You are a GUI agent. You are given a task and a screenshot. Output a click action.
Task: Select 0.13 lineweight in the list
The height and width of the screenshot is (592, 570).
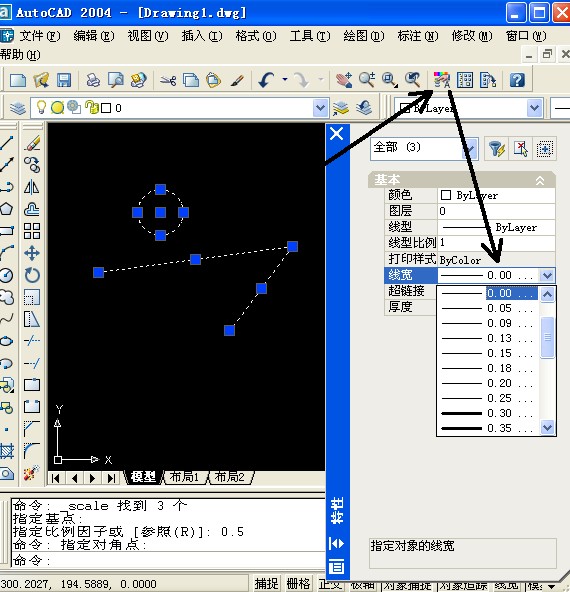pyautogui.click(x=488, y=338)
